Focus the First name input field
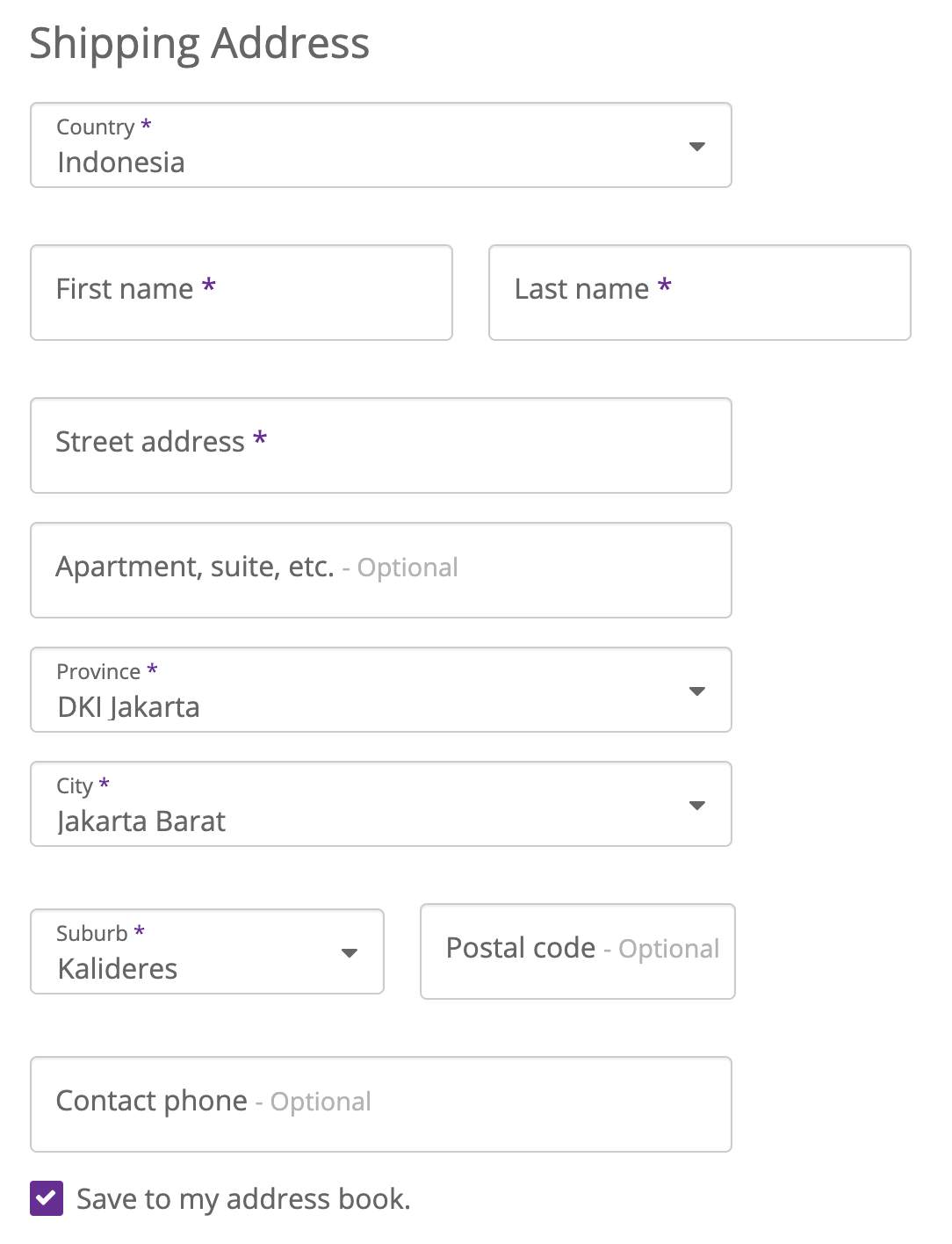 click(x=242, y=293)
